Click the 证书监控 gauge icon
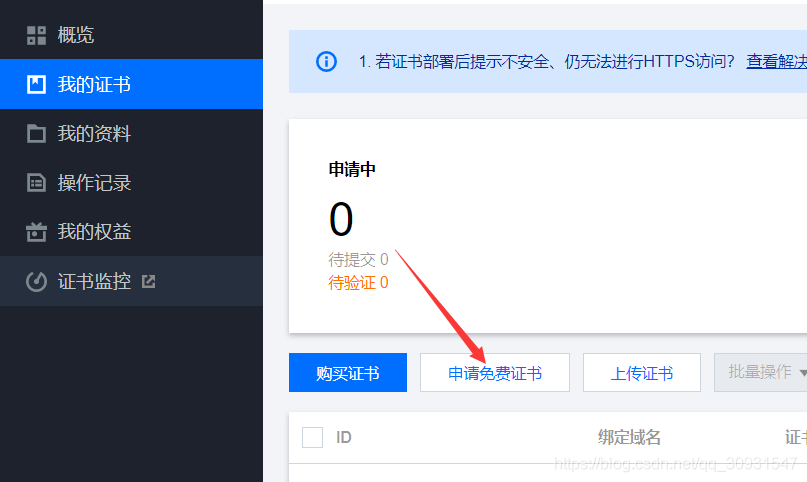807x482 pixels. pyautogui.click(x=36, y=281)
